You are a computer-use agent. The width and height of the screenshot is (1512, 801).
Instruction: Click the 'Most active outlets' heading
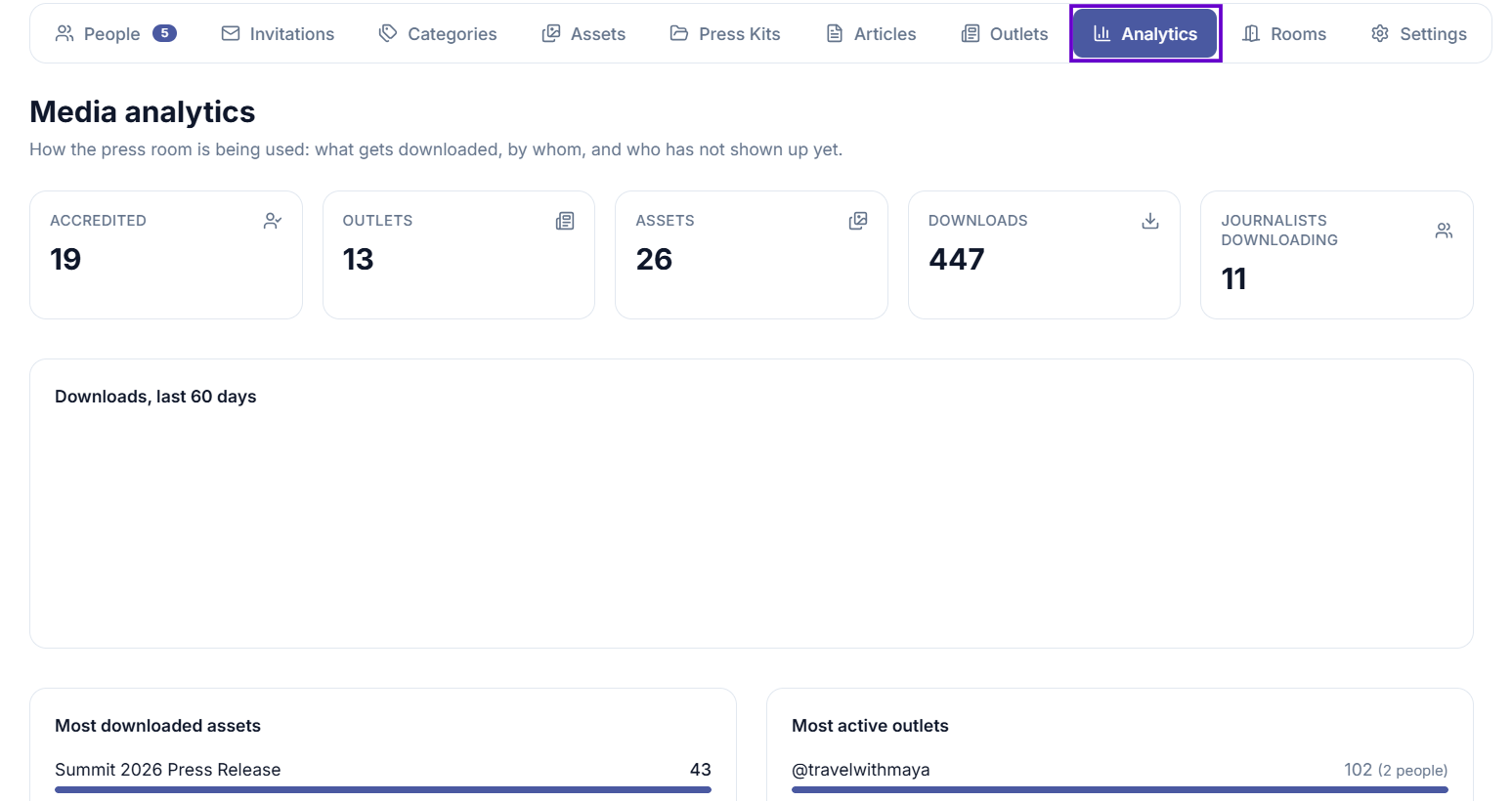870,726
